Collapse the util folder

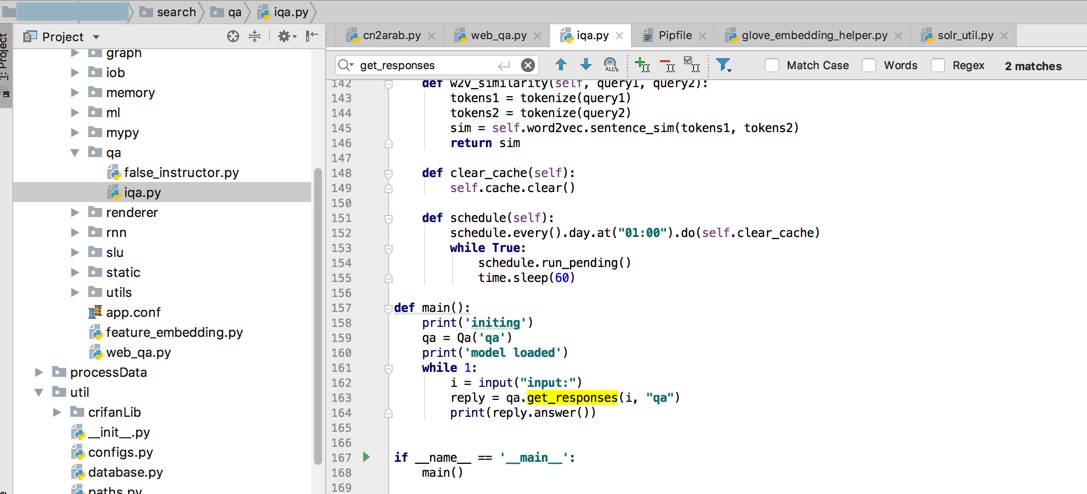[x=40, y=392]
